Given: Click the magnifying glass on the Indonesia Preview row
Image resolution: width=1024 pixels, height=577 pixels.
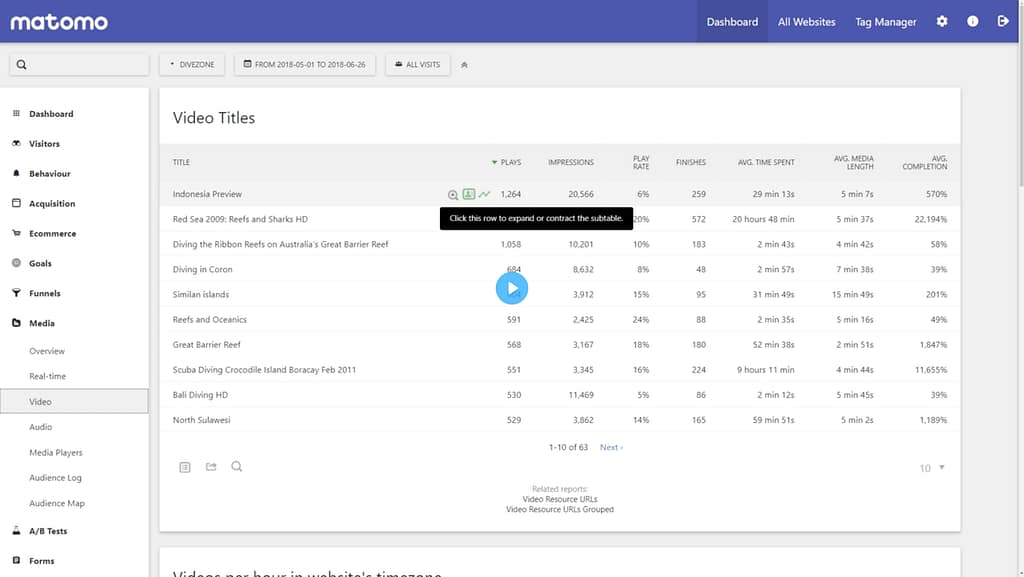Looking at the screenshot, I should coord(452,193).
